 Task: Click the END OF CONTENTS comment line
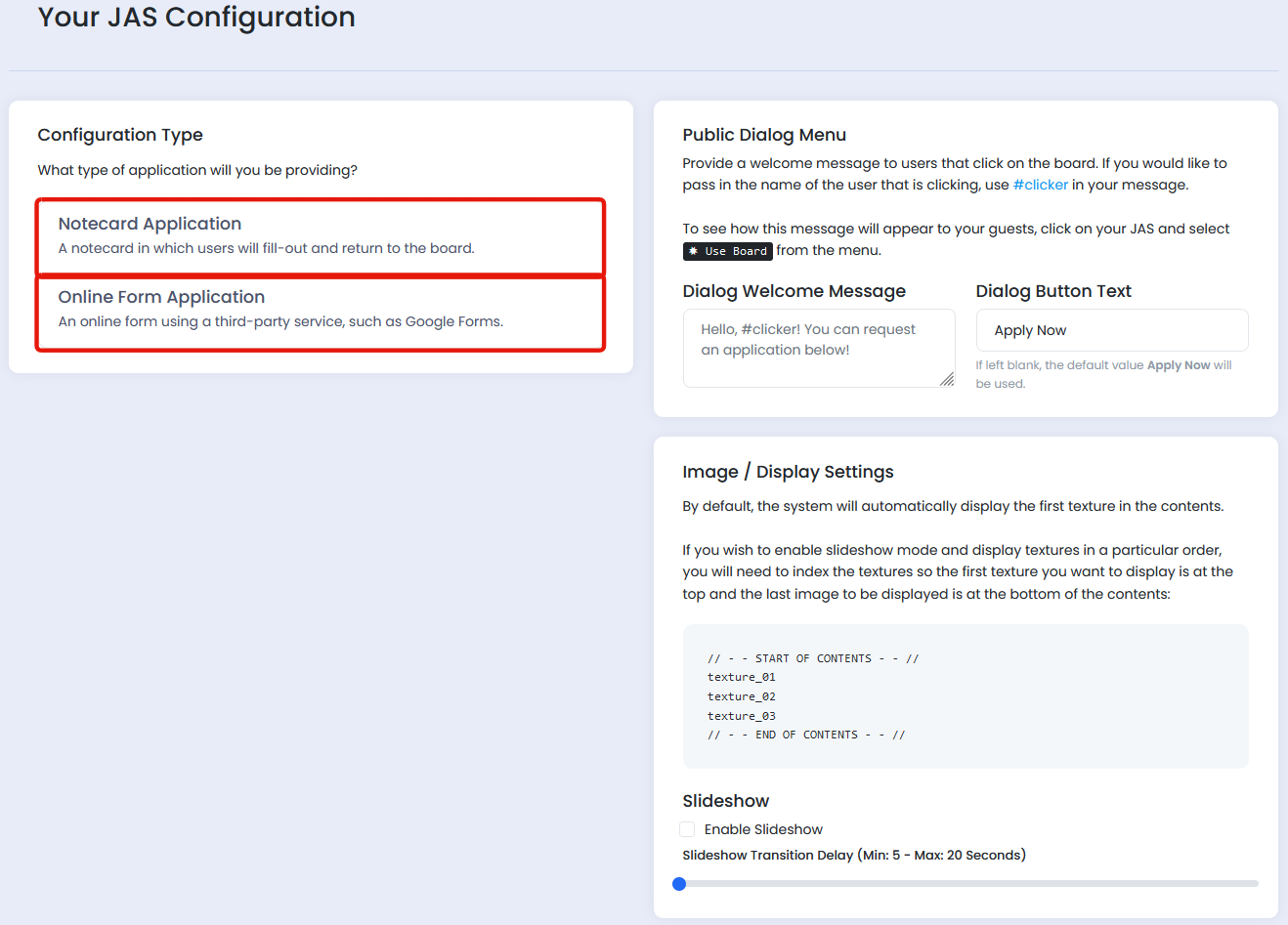click(806, 735)
